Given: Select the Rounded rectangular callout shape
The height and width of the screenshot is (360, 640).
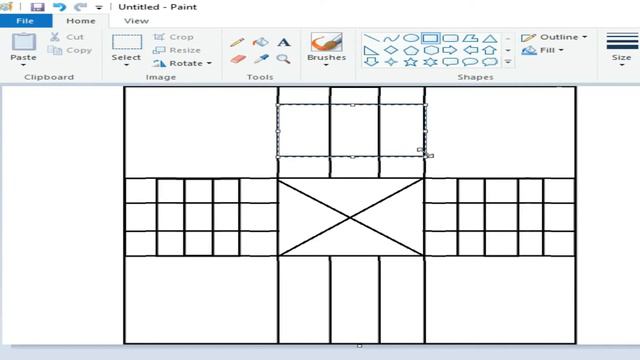Looking at the screenshot, I should (x=450, y=62).
